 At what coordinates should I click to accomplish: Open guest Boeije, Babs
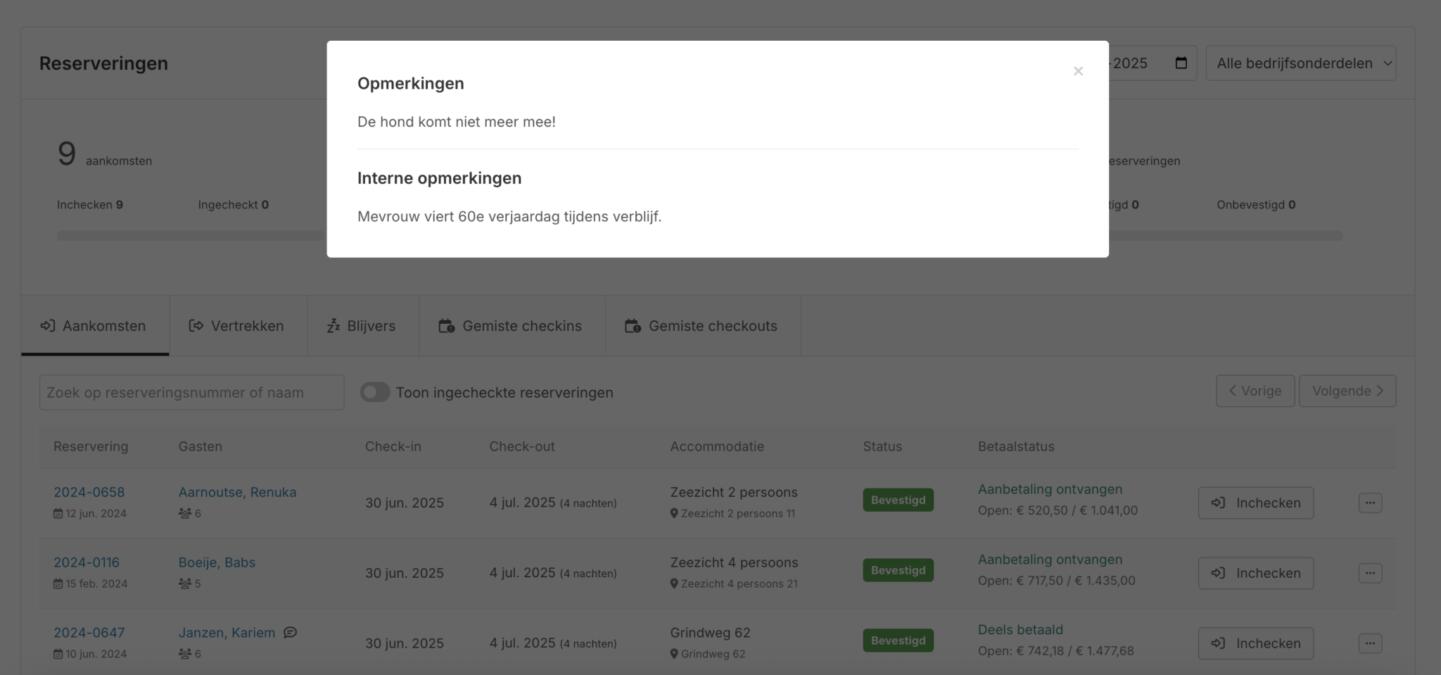pyautogui.click(x=217, y=562)
